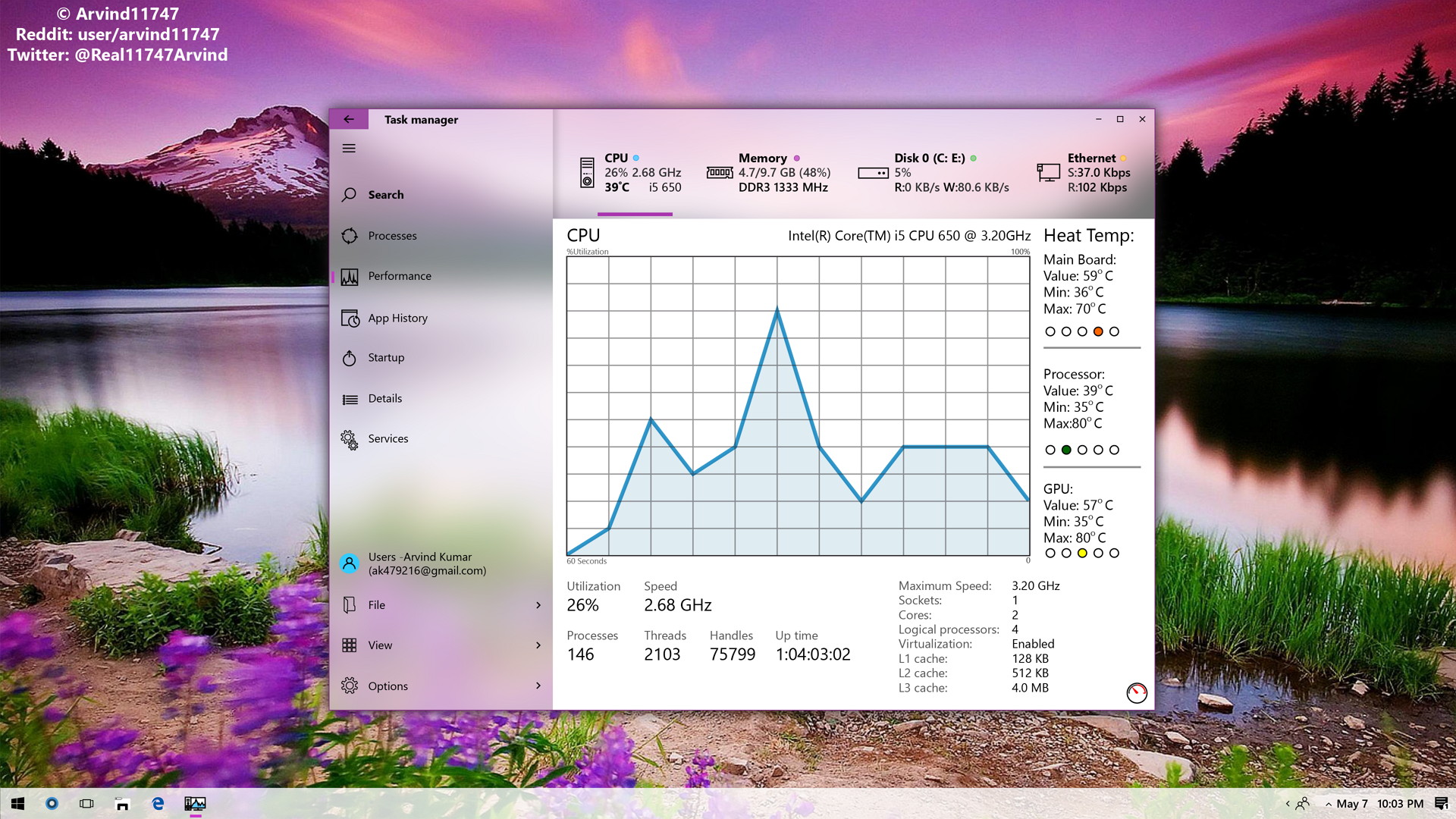Screen dimensions: 1456x819
Task: Click the user account avatar icon
Action: click(x=349, y=563)
